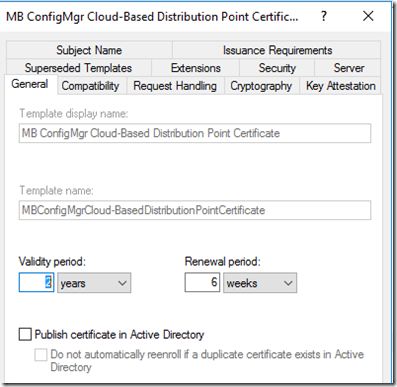The width and height of the screenshot is (397, 387).
Task: Open the Cryptography tab
Action: tap(261, 86)
